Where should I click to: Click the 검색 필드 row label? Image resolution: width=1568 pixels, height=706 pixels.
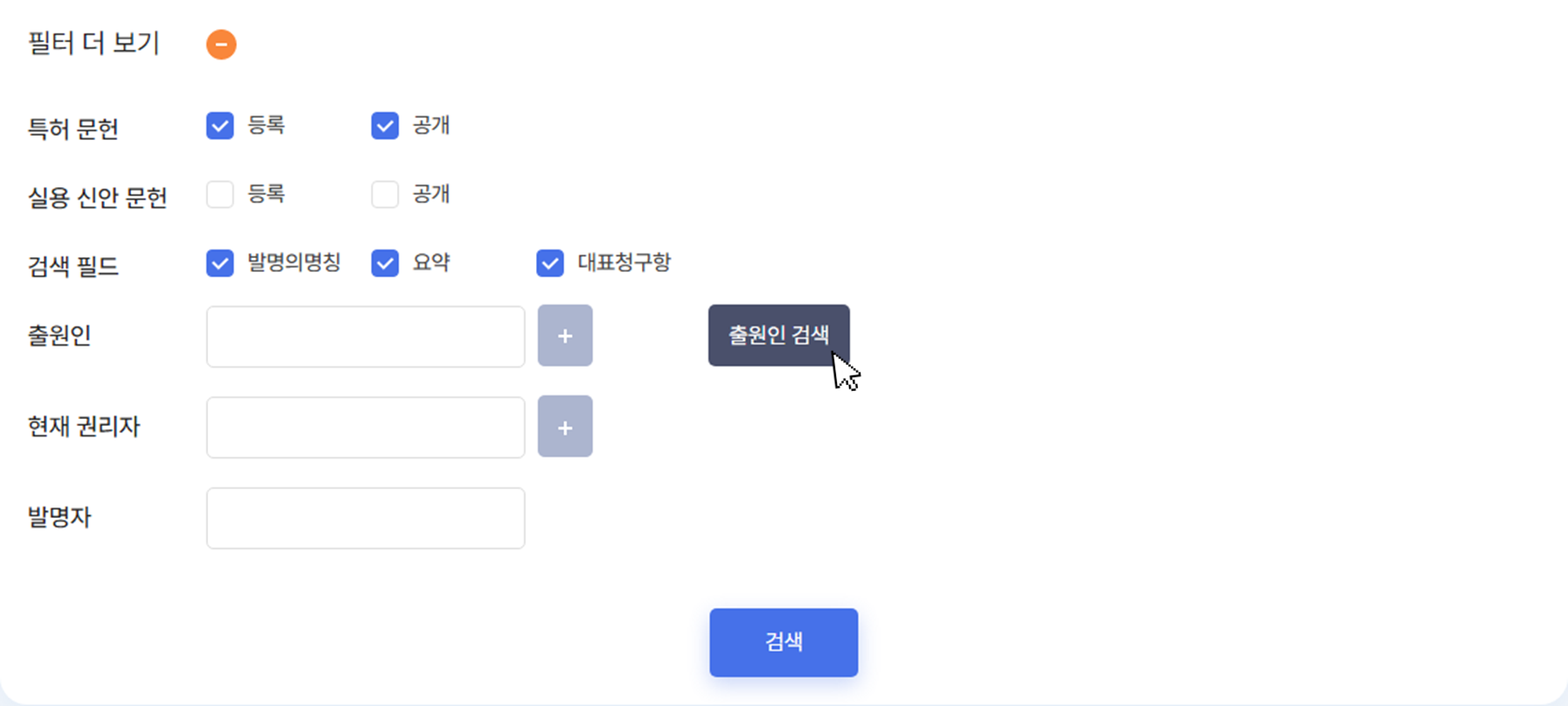tap(73, 266)
